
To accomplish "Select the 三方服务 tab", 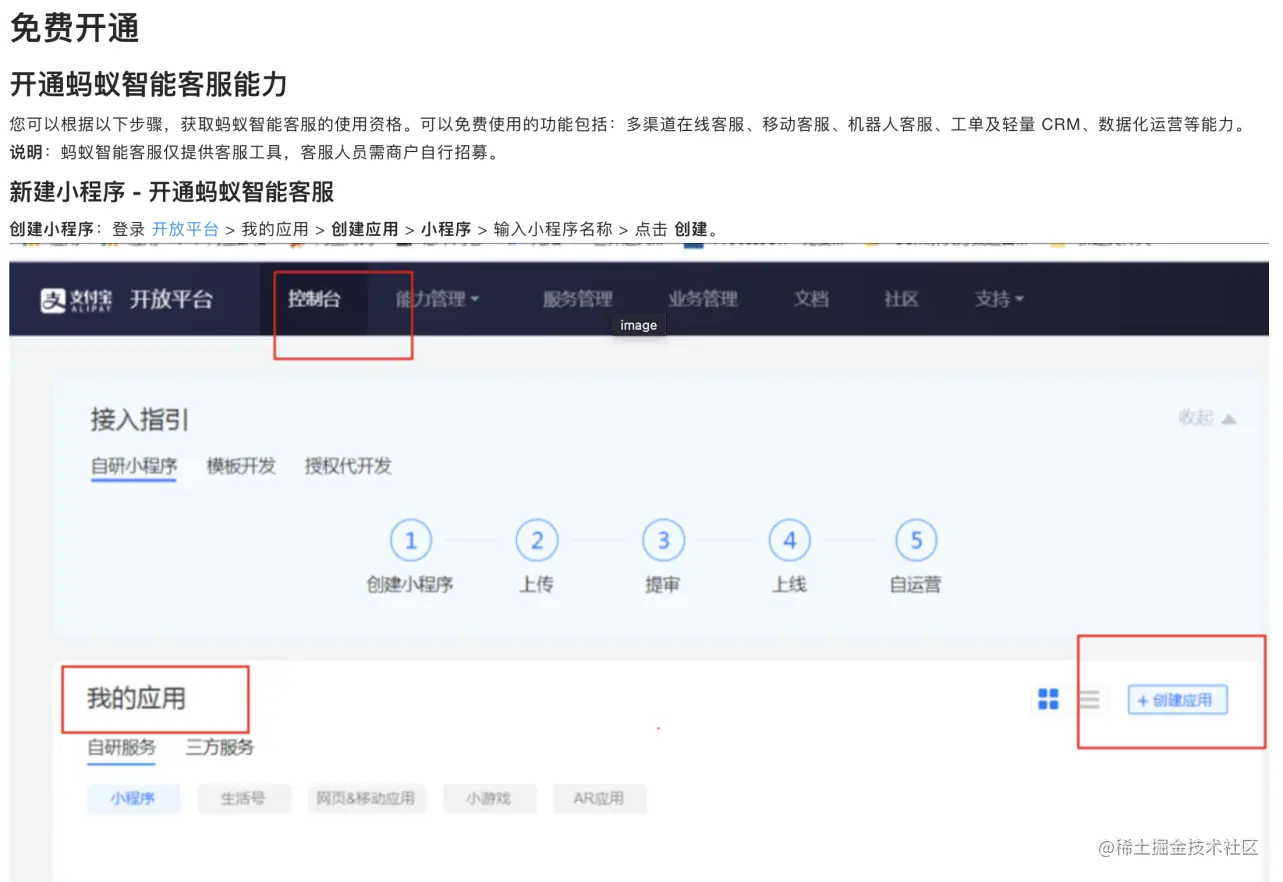I will click(220, 747).
